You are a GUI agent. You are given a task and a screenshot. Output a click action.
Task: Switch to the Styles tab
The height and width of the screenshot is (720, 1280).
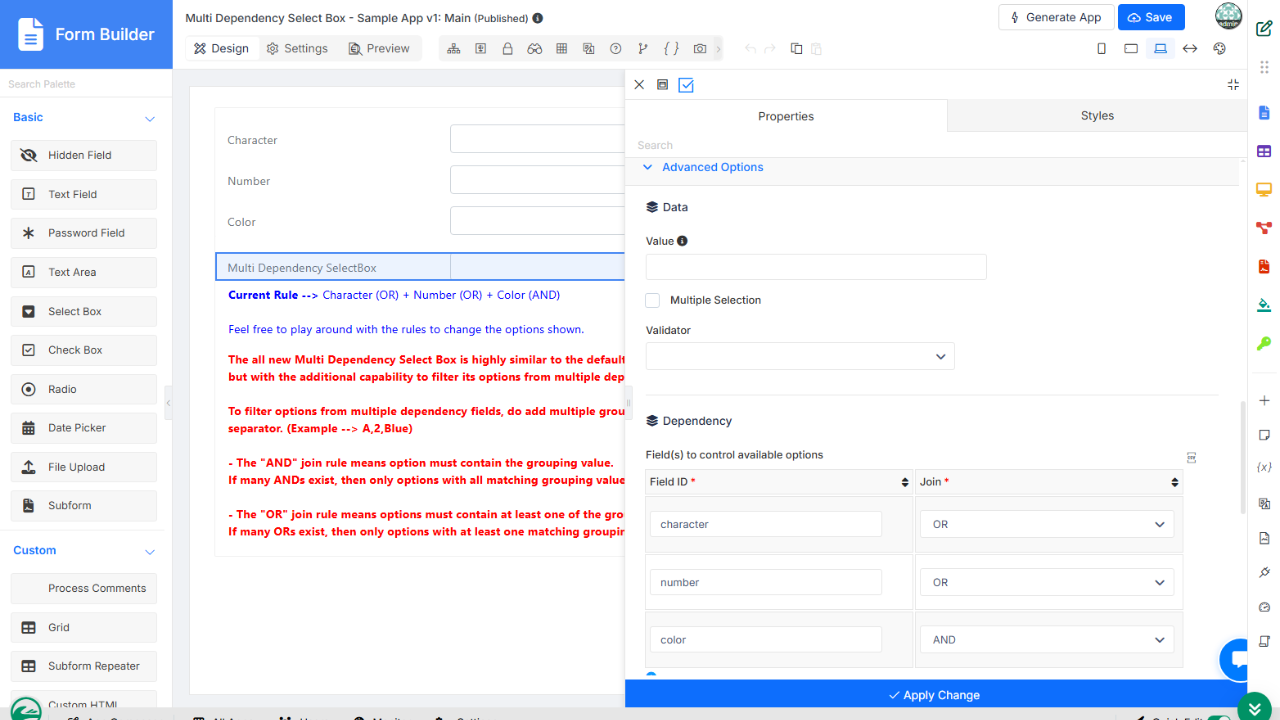tap(1097, 116)
